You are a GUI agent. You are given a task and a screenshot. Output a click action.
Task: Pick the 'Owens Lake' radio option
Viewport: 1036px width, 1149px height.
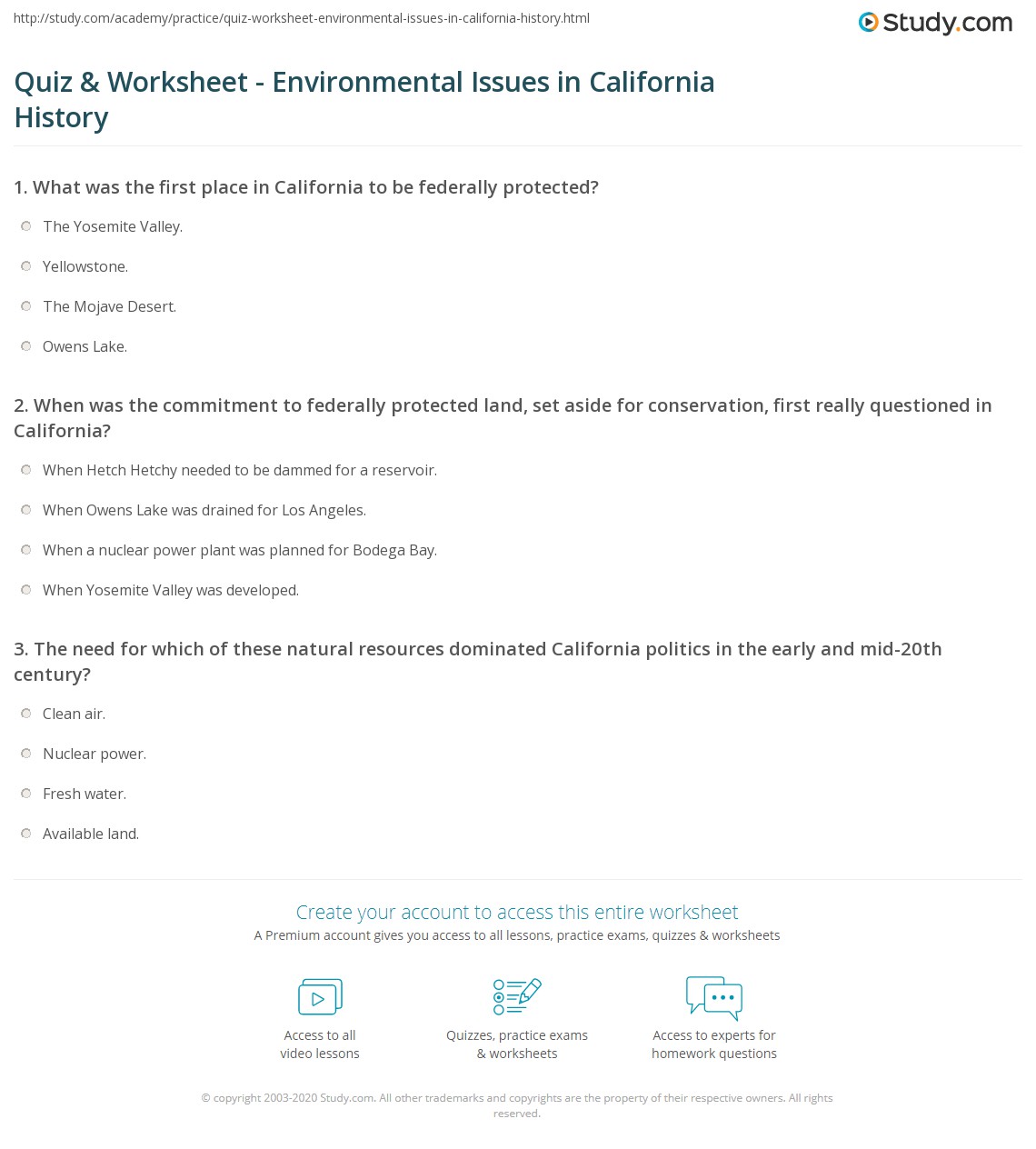(26, 346)
